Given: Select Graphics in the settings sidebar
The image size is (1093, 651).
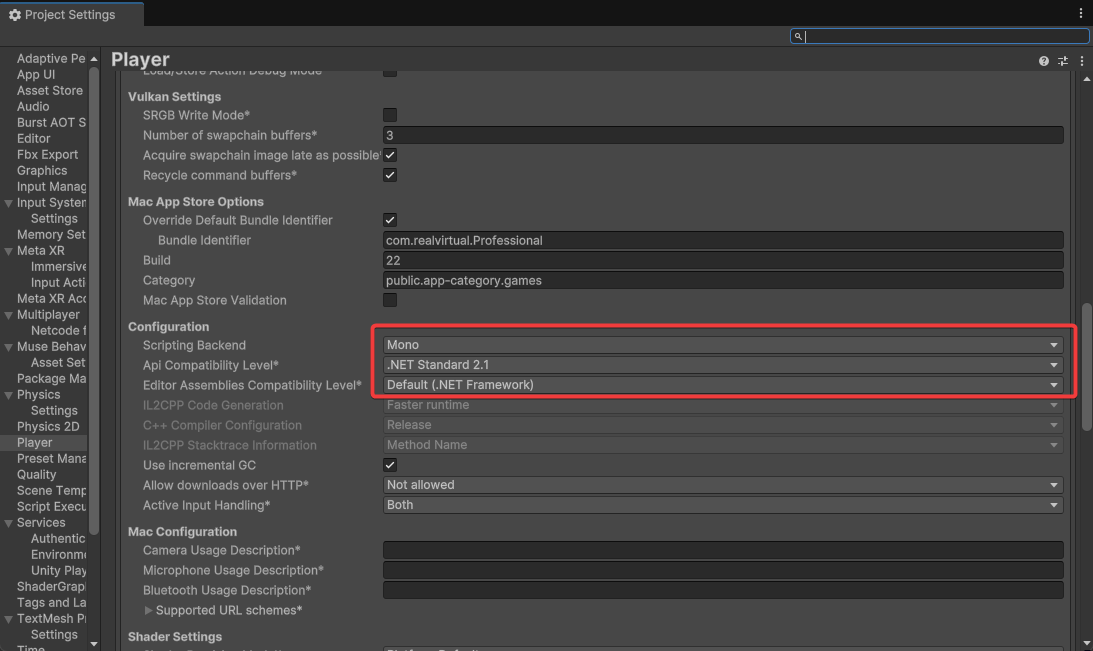Looking at the screenshot, I should point(42,170).
